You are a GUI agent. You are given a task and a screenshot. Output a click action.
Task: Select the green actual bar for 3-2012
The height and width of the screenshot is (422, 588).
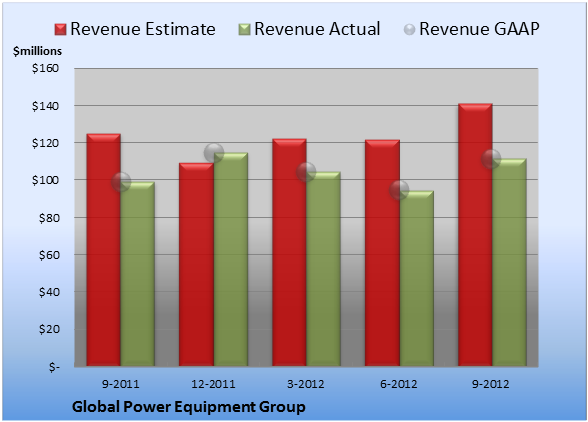(324, 269)
